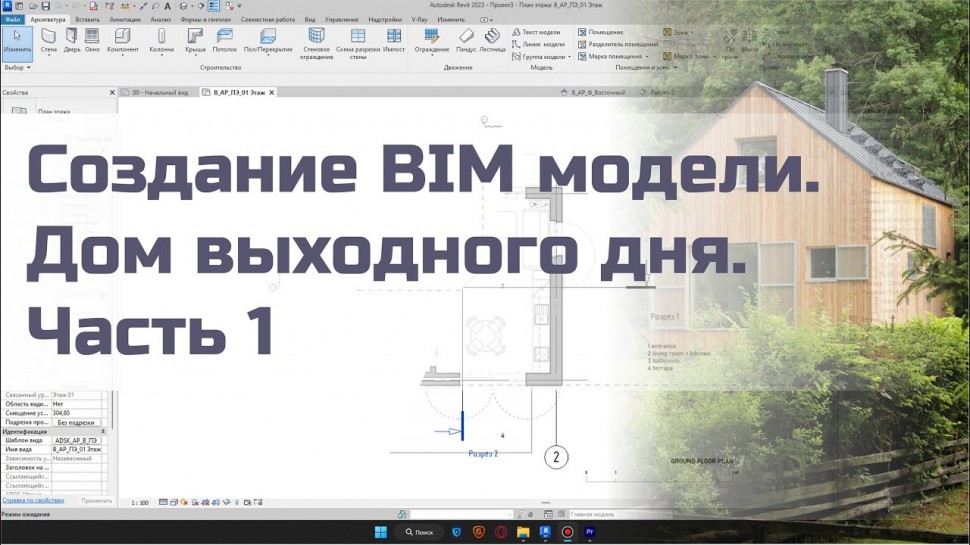Select the Потолок (Ceiling) tool
Image resolution: width=970 pixels, height=545 pixels.
[x=225, y=40]
